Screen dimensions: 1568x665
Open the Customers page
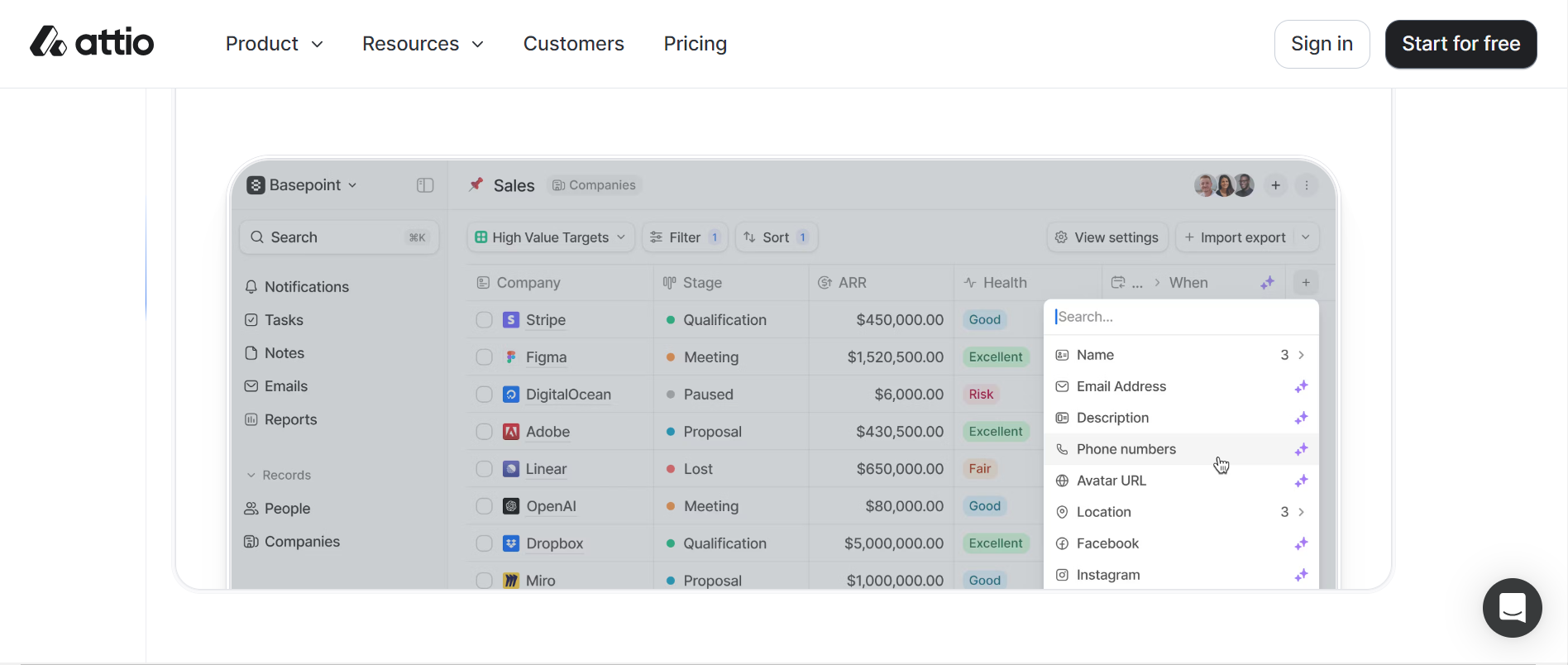[573, 43]
